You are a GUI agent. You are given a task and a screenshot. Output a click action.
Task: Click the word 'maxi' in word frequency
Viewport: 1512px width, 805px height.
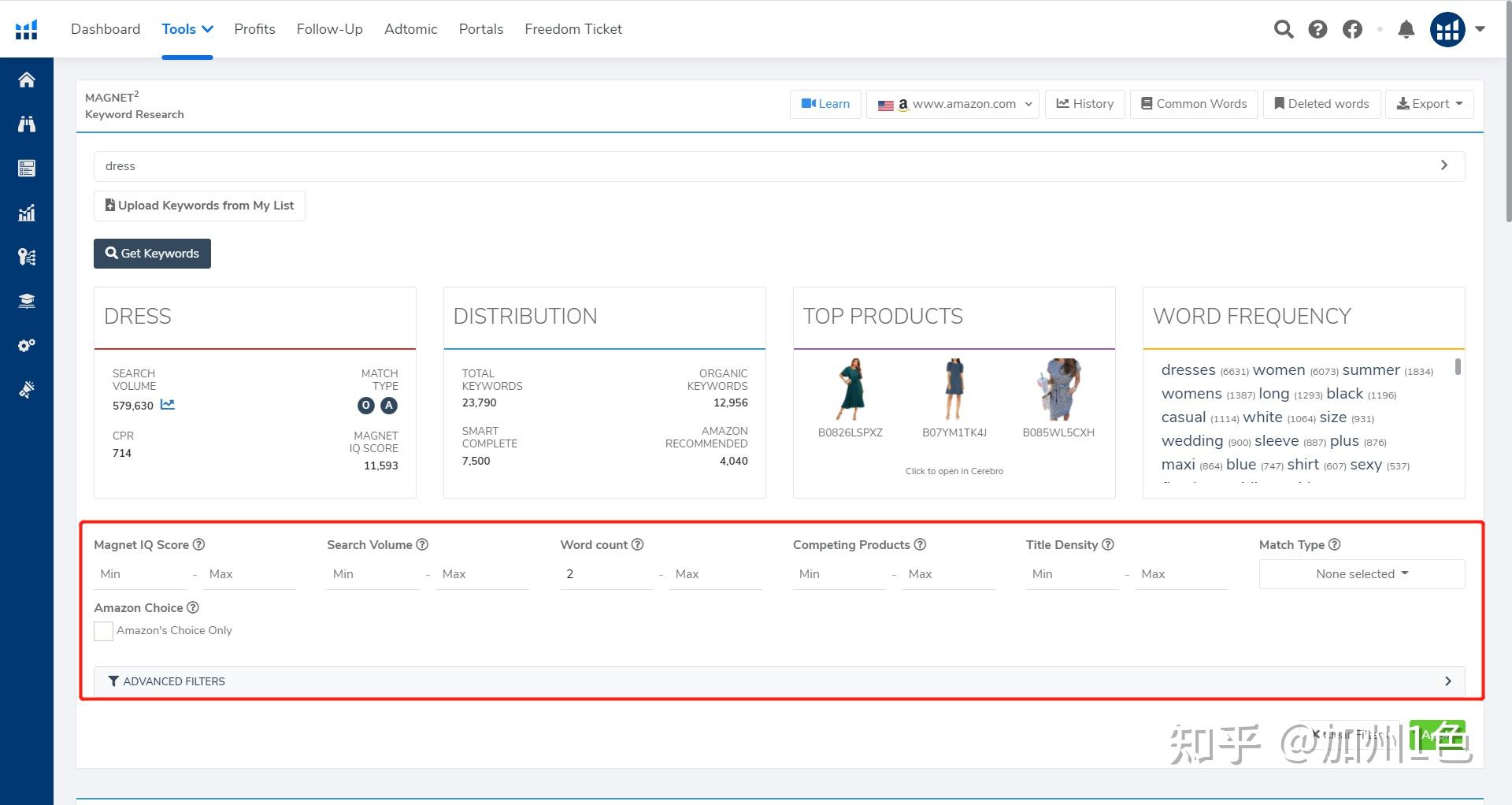pos(1178,465)
